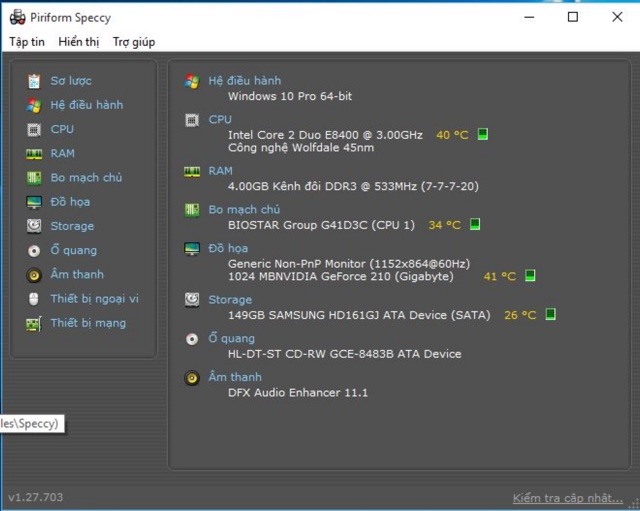Click the CPU temperature 40 °C value

[x=452, y=135]
